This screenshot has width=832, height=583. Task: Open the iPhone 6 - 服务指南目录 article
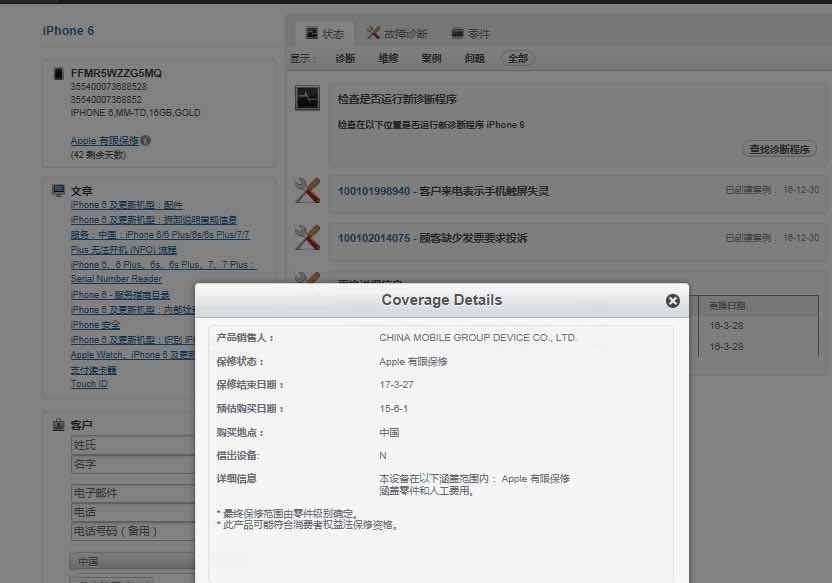pos(120,294)
